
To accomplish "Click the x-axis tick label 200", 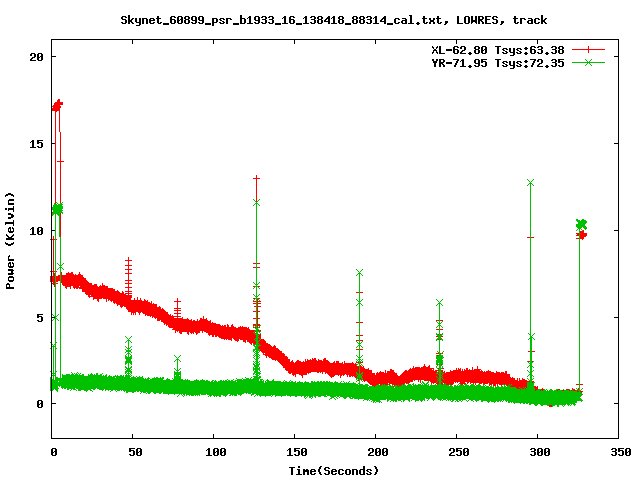I will click(378, 452).
